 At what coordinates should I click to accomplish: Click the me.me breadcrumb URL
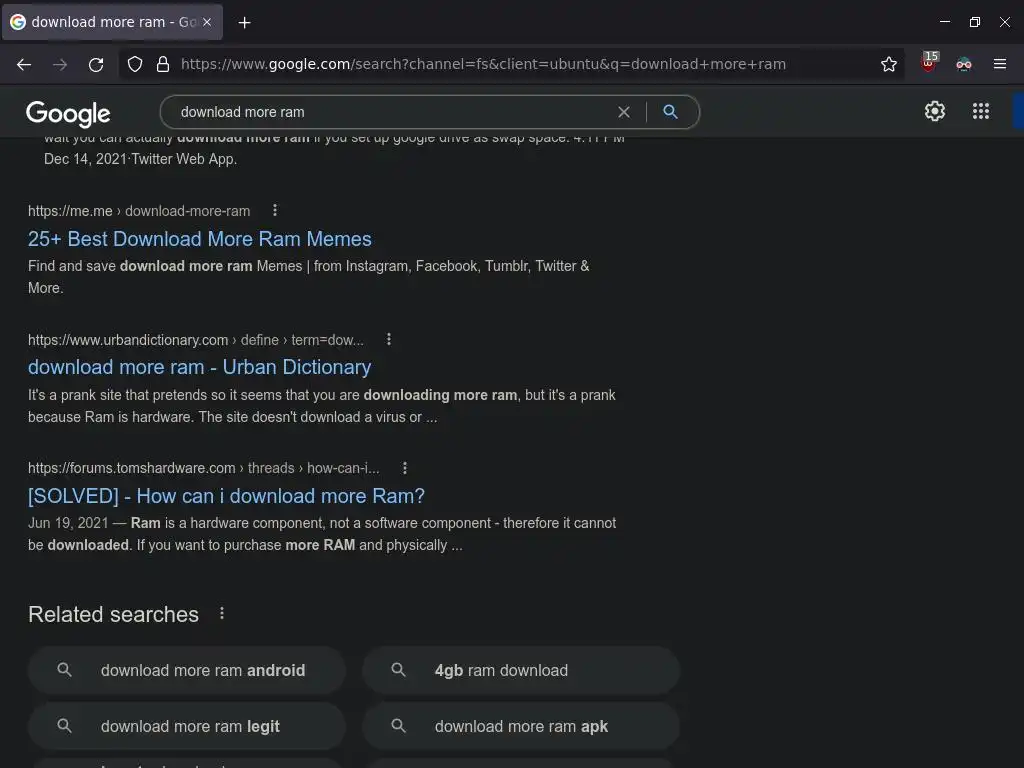(x=139, y=211)
